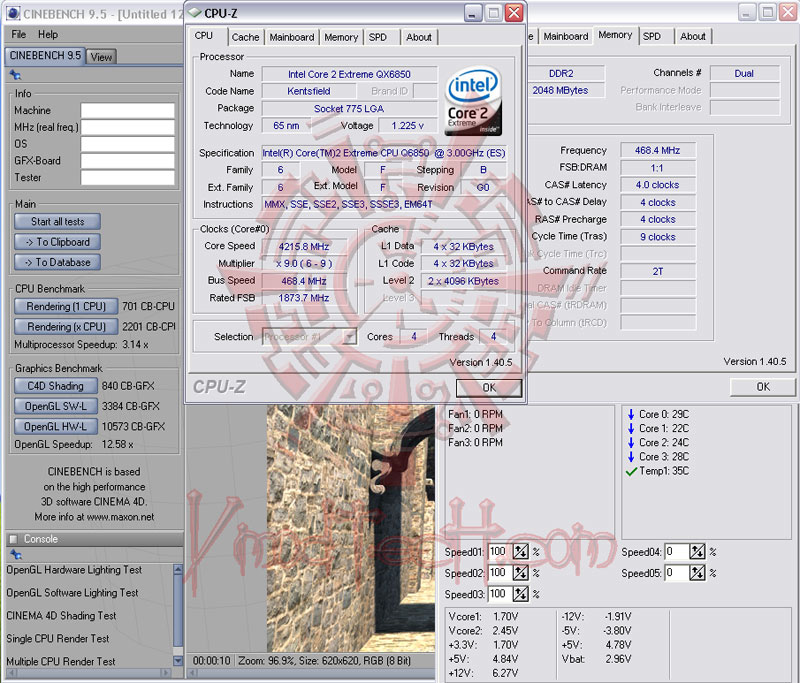Click the pin icon in Console panel
This screenshot has width=800, height=683.
(x=15, y=554)
